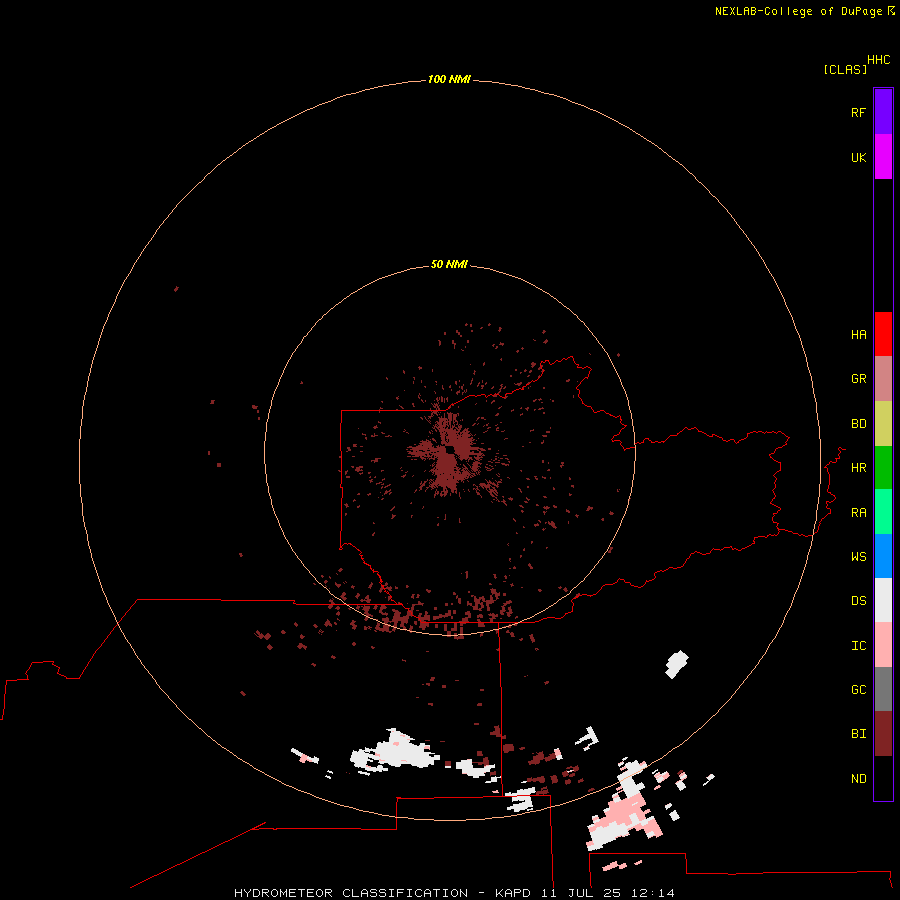Click the HR green legend swatch
The image size is (900, 900).
883,467
